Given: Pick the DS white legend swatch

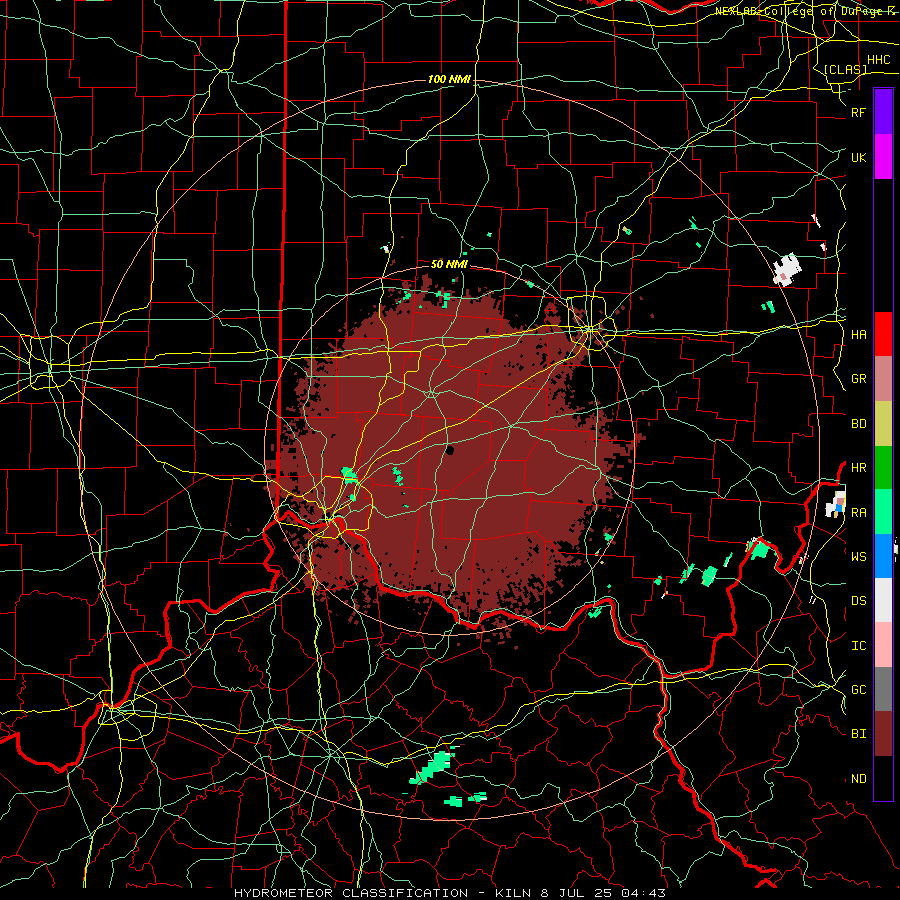Looking at the screenshot, I should click(x=883, y=600).
